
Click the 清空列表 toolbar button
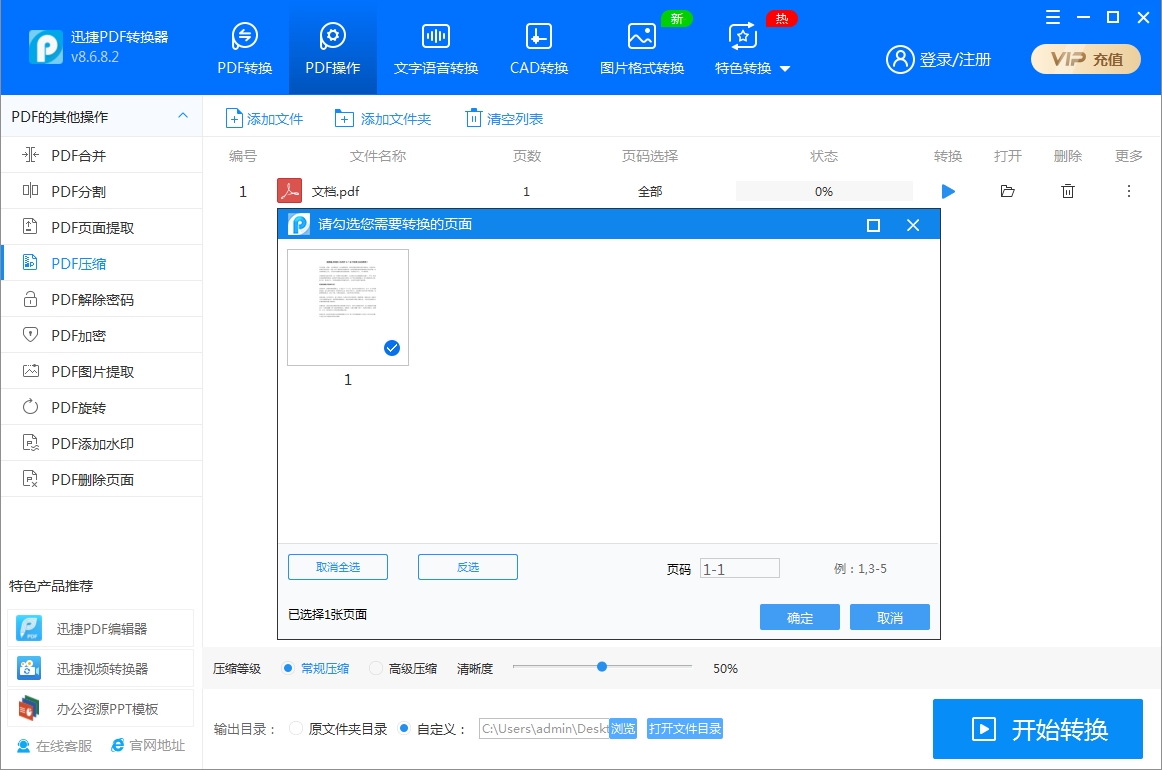pos(504,119)
